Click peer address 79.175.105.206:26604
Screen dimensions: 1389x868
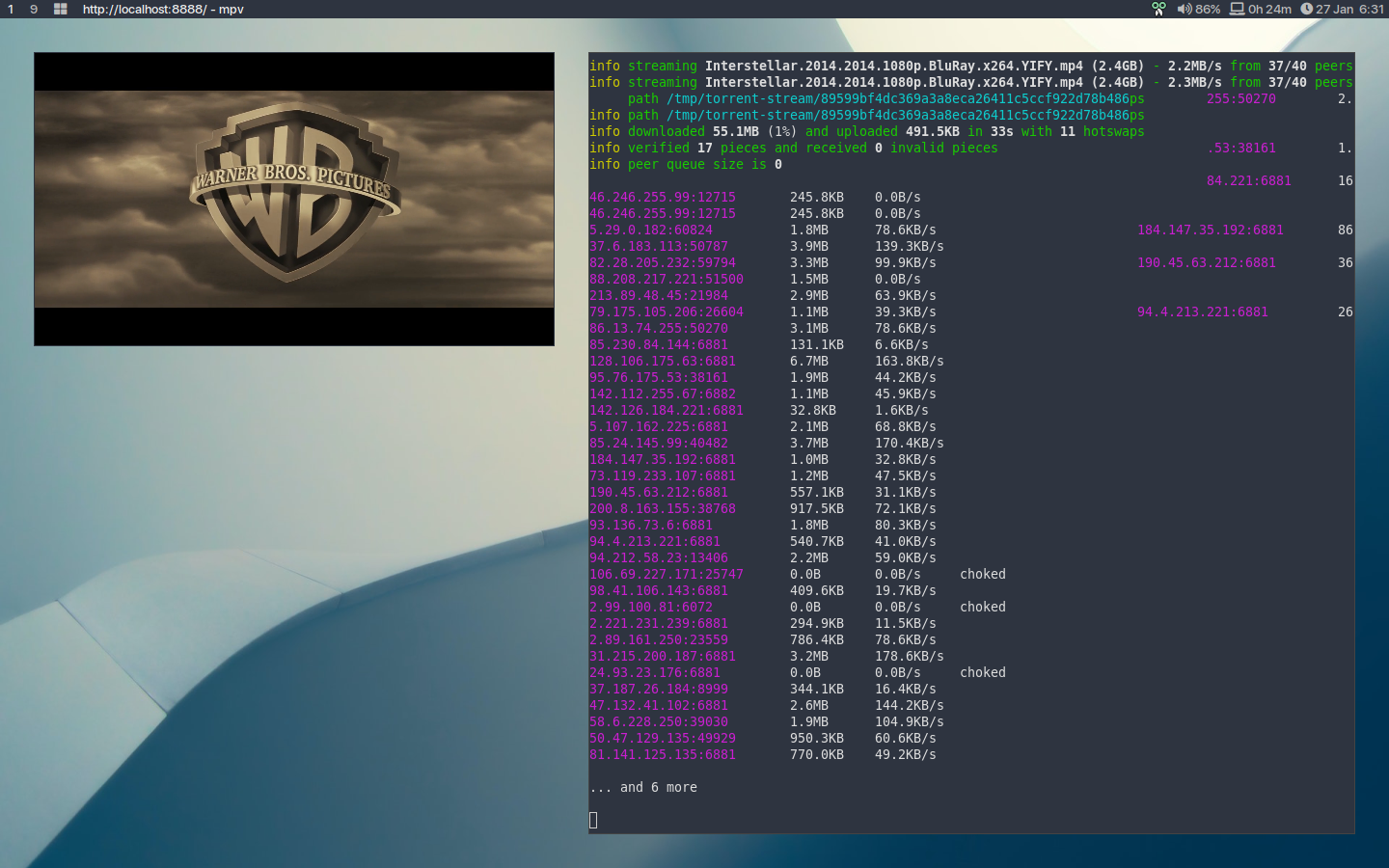tap(667, 312)
